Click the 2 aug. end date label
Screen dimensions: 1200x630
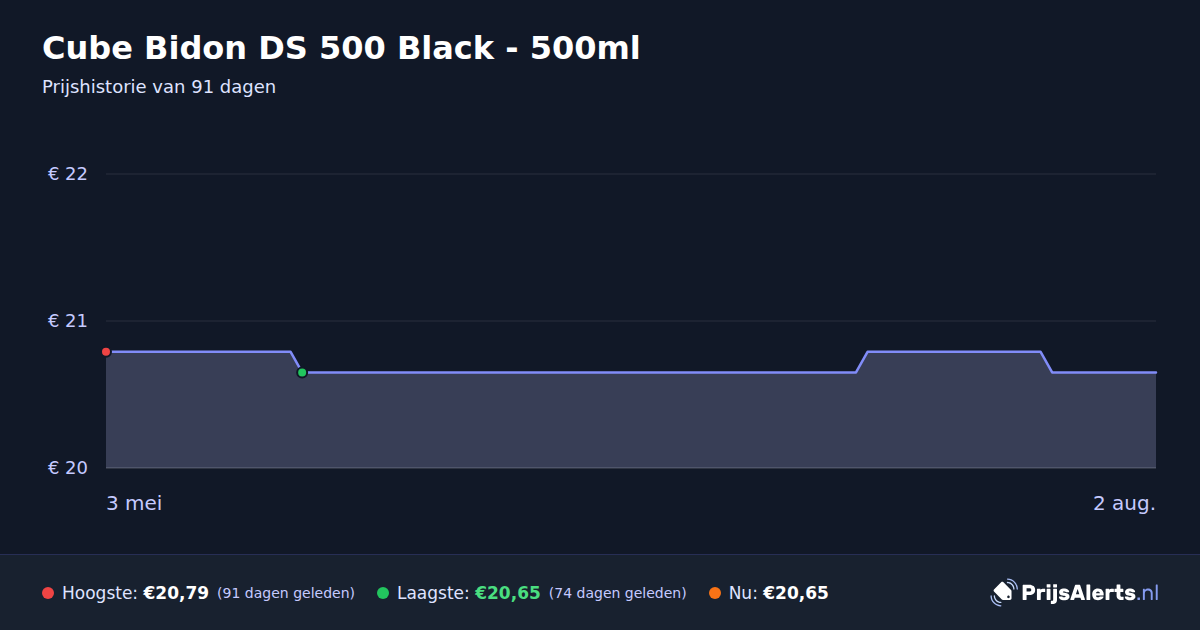pyautogui.click(x=1124, y=503)
